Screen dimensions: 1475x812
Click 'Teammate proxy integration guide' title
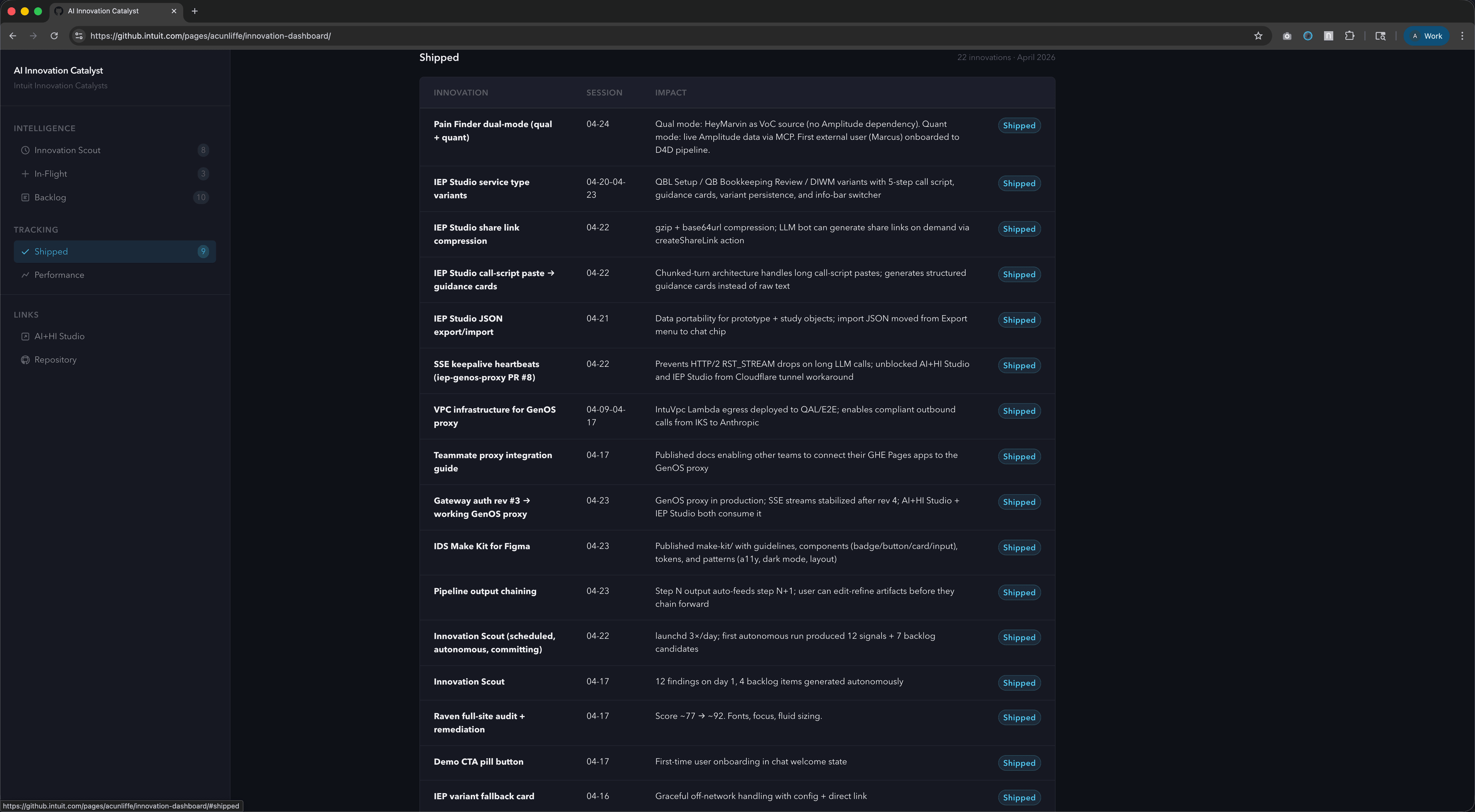pyautogui.click(x=493, y=462)
